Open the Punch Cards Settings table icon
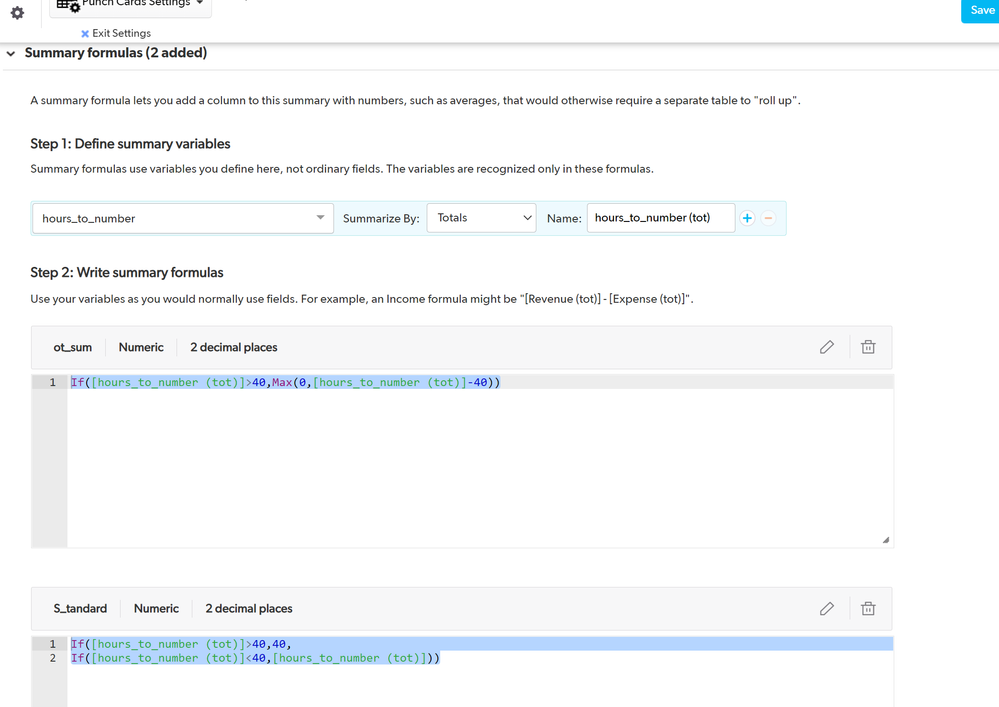This screenshot has height=707, width=999. (x=68, y=5)
